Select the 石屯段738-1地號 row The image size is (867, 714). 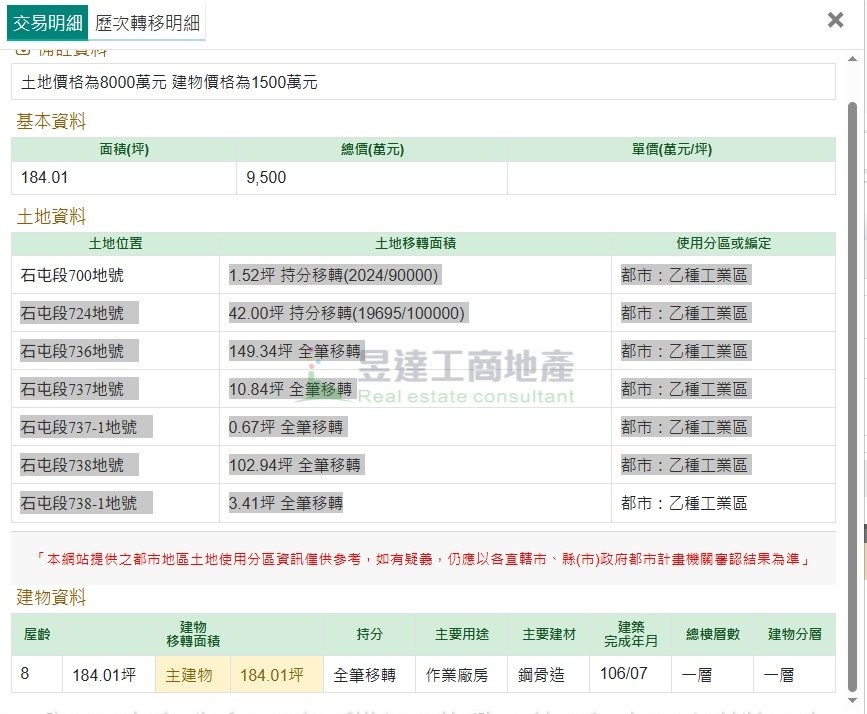[x=78, y=503]
